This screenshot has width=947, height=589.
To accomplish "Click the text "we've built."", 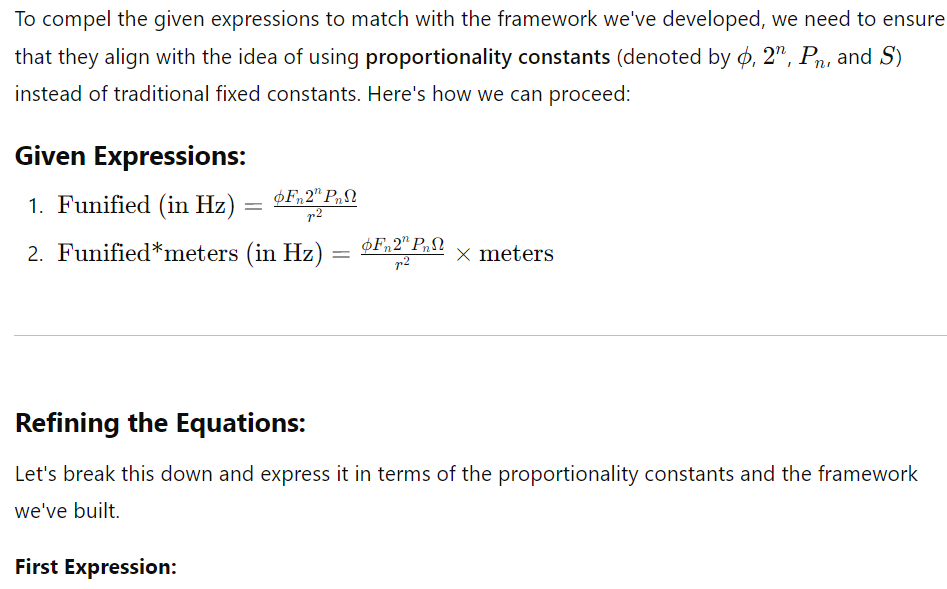I will 67,511.
